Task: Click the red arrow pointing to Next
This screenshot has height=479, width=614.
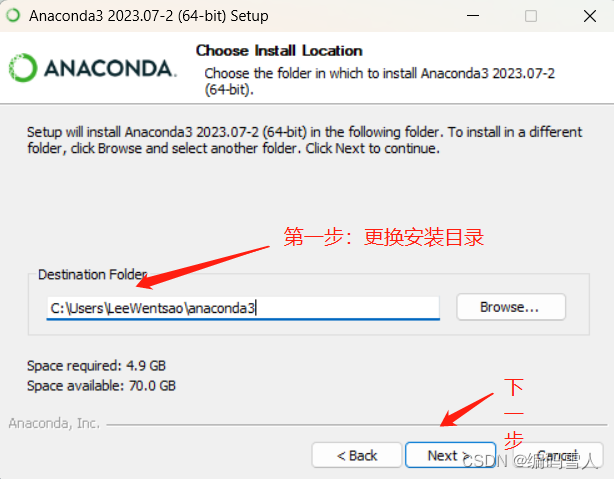Action: pos(466,409)
